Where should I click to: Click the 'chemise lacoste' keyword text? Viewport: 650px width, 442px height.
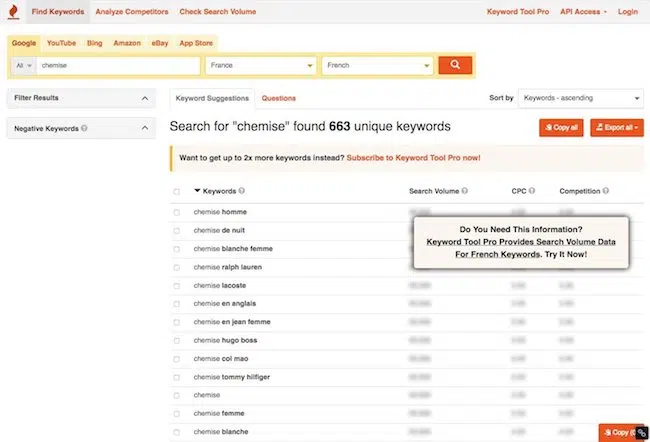pos(220,285)
